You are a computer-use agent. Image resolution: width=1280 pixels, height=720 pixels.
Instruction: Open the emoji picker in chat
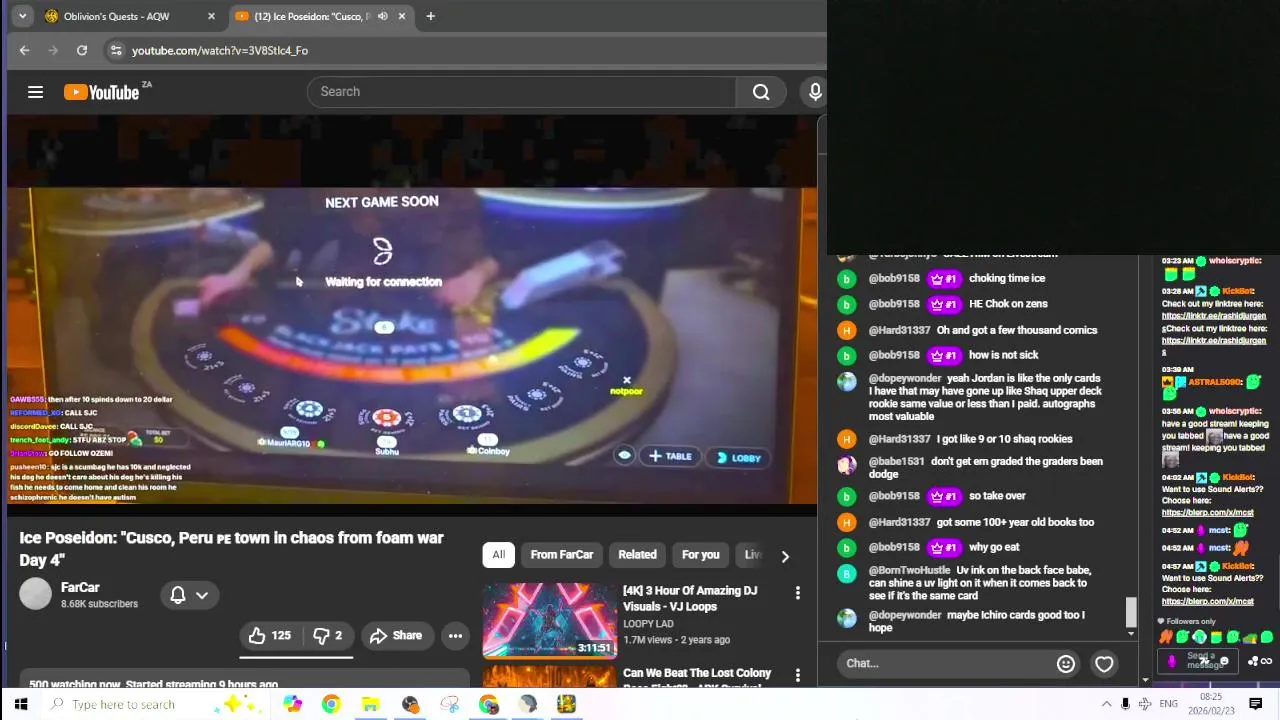pos(1066,663)
